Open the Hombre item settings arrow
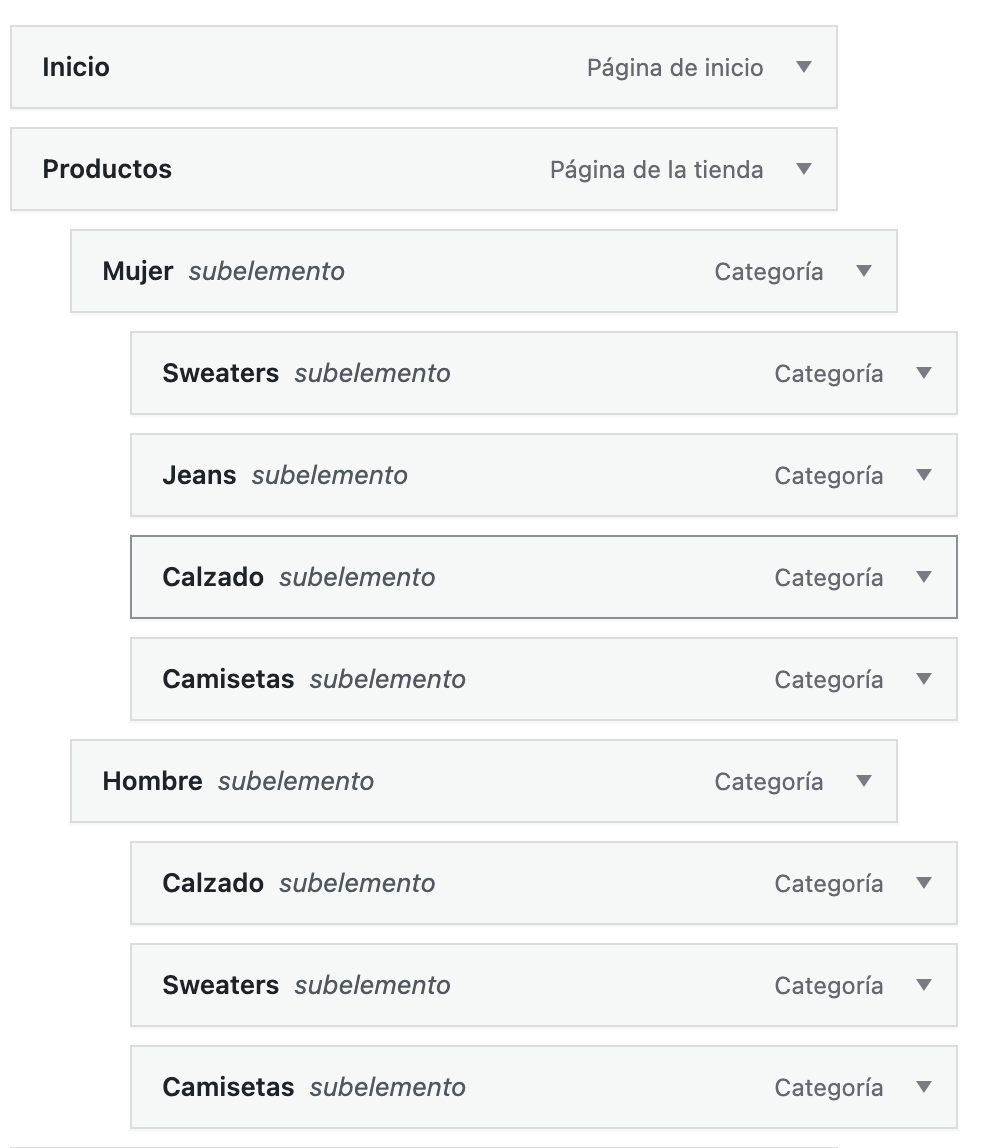Viewport: 1006px width, 1148px height. [864, 781]
